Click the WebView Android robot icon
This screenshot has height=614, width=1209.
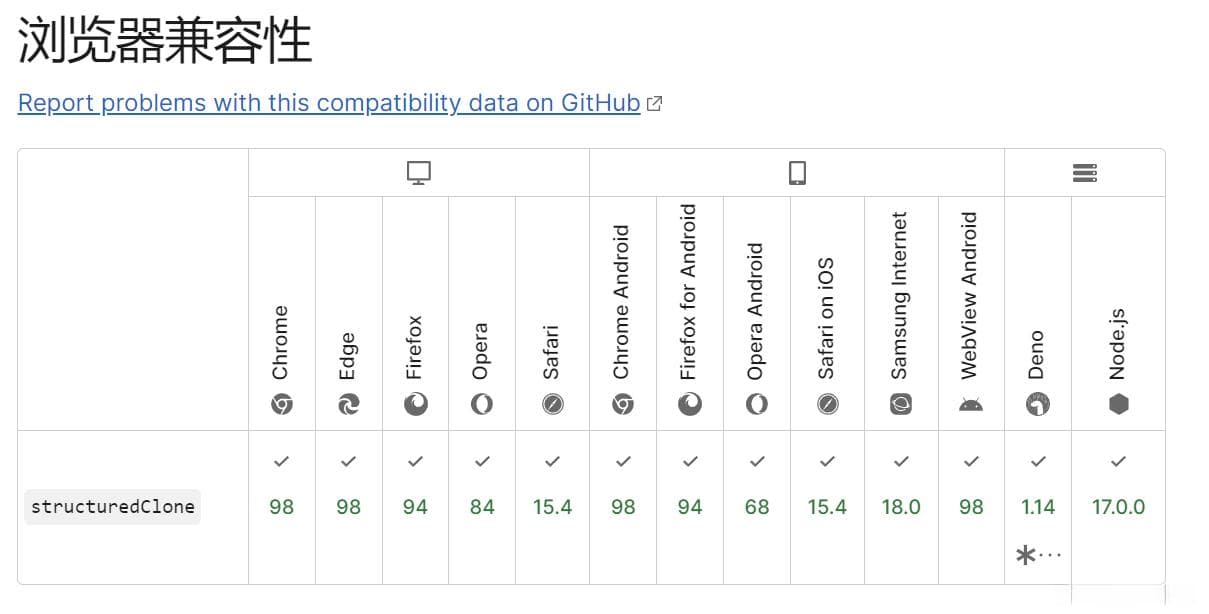[971, 404]
